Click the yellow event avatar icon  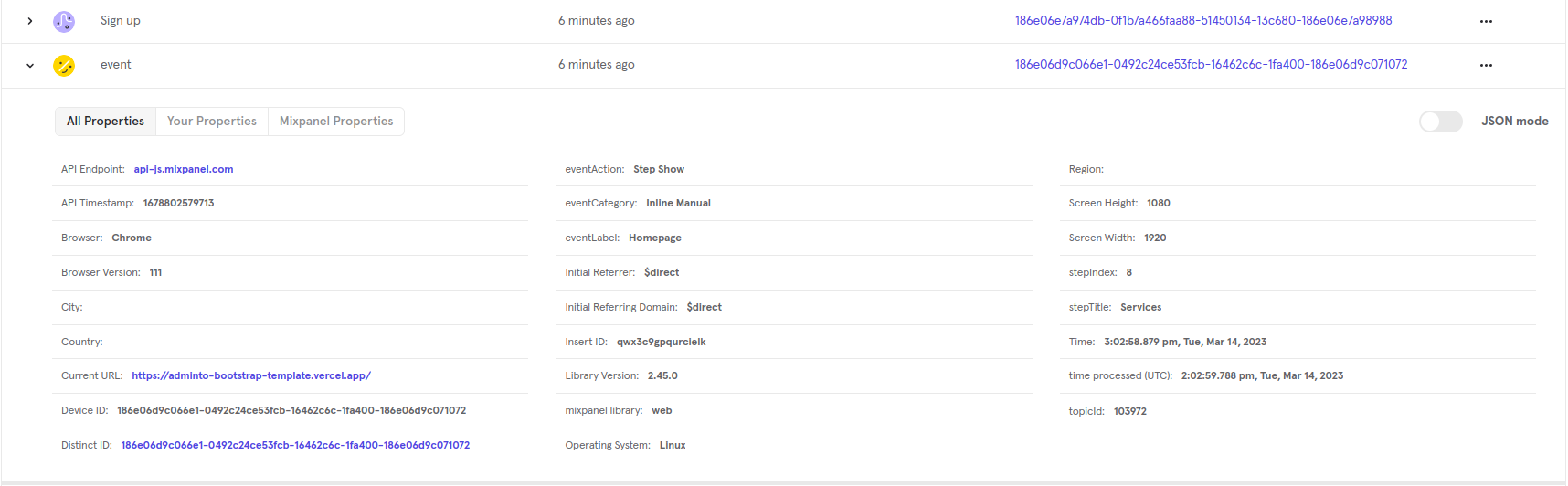coord(64,65)
